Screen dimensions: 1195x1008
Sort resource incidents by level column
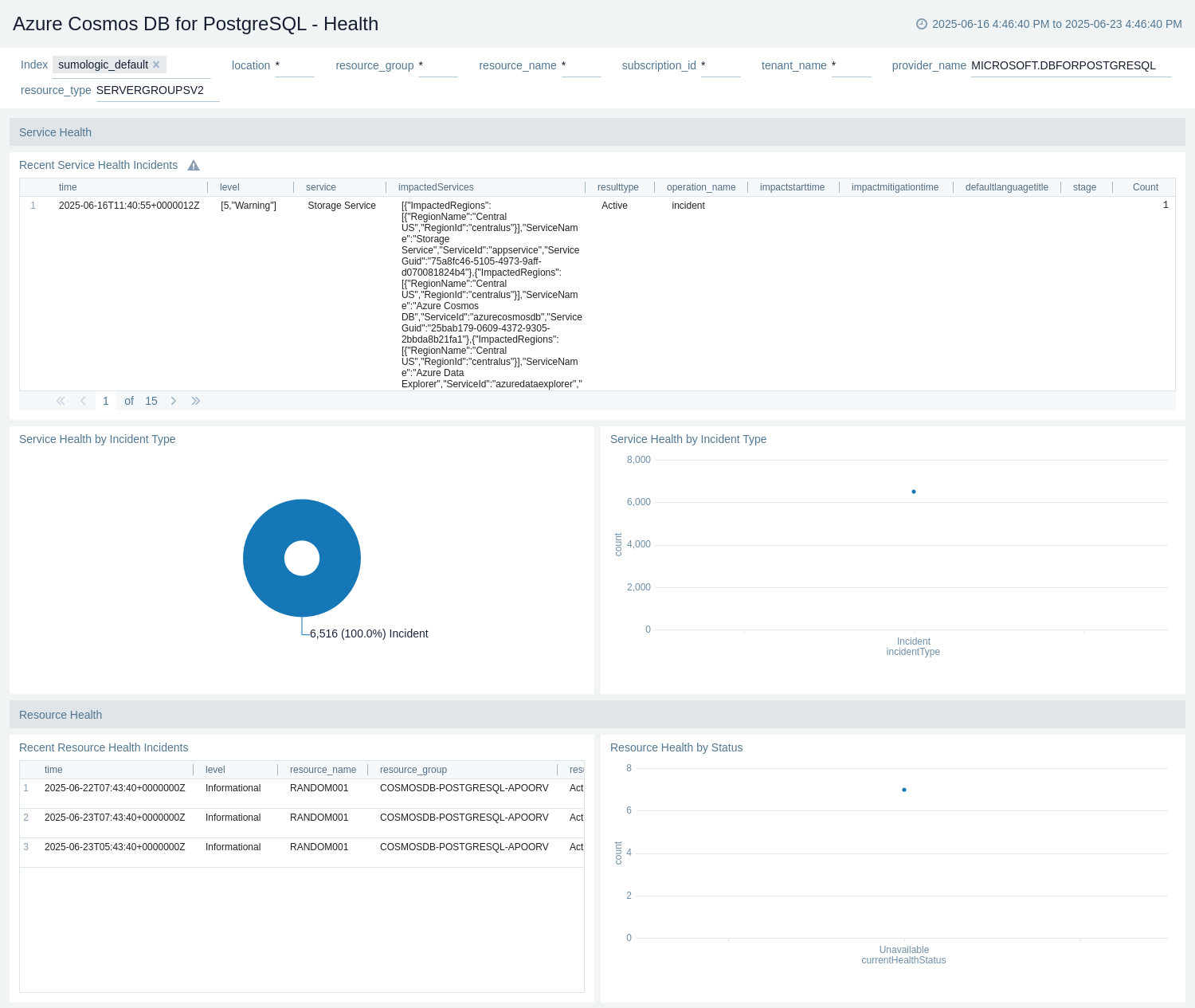pos(215,770)
